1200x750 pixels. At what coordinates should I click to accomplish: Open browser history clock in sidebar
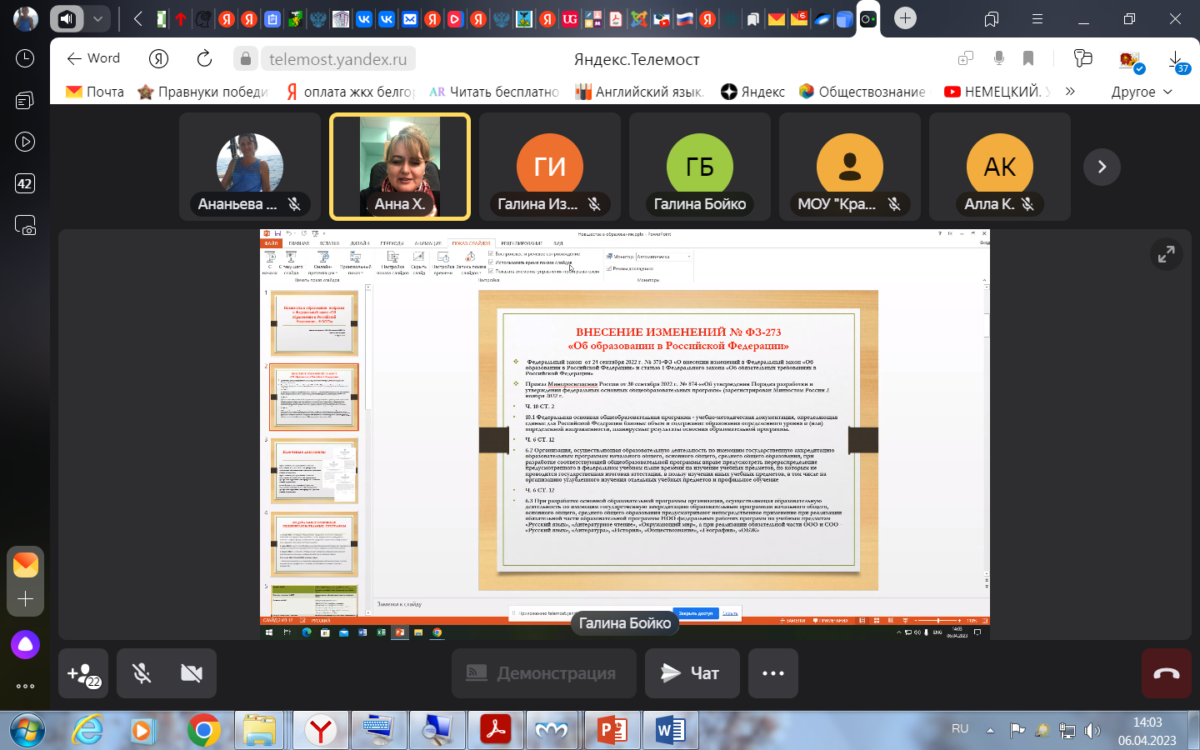[25, 59]
